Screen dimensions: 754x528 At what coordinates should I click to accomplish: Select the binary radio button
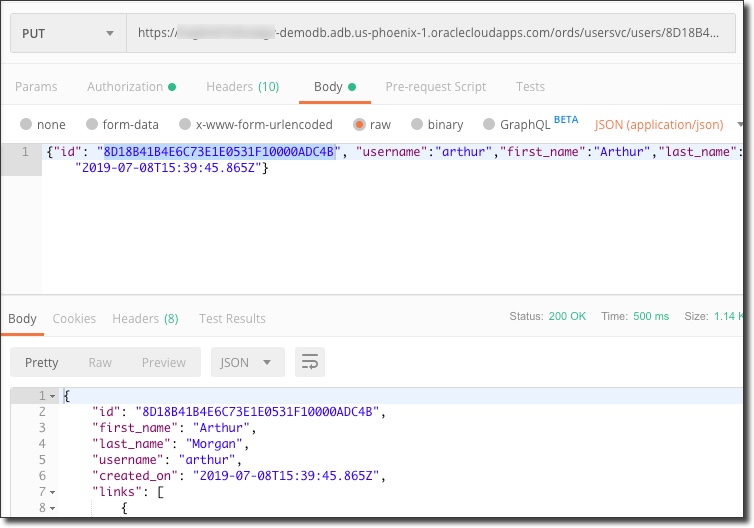click(417, 125)
